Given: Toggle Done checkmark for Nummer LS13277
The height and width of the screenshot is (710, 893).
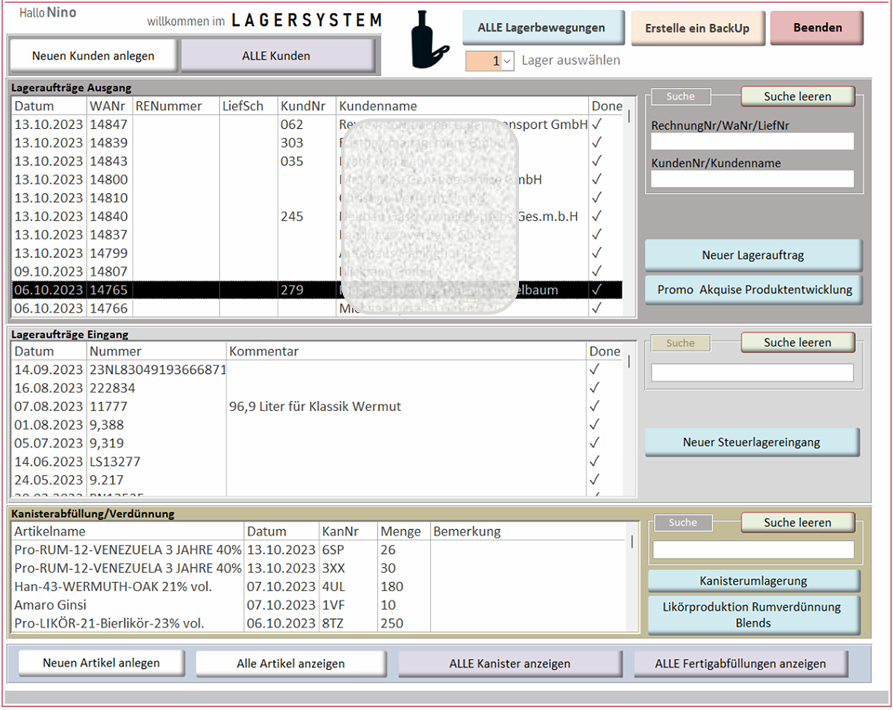Looking at the screenshot, I should coord(595,461).
